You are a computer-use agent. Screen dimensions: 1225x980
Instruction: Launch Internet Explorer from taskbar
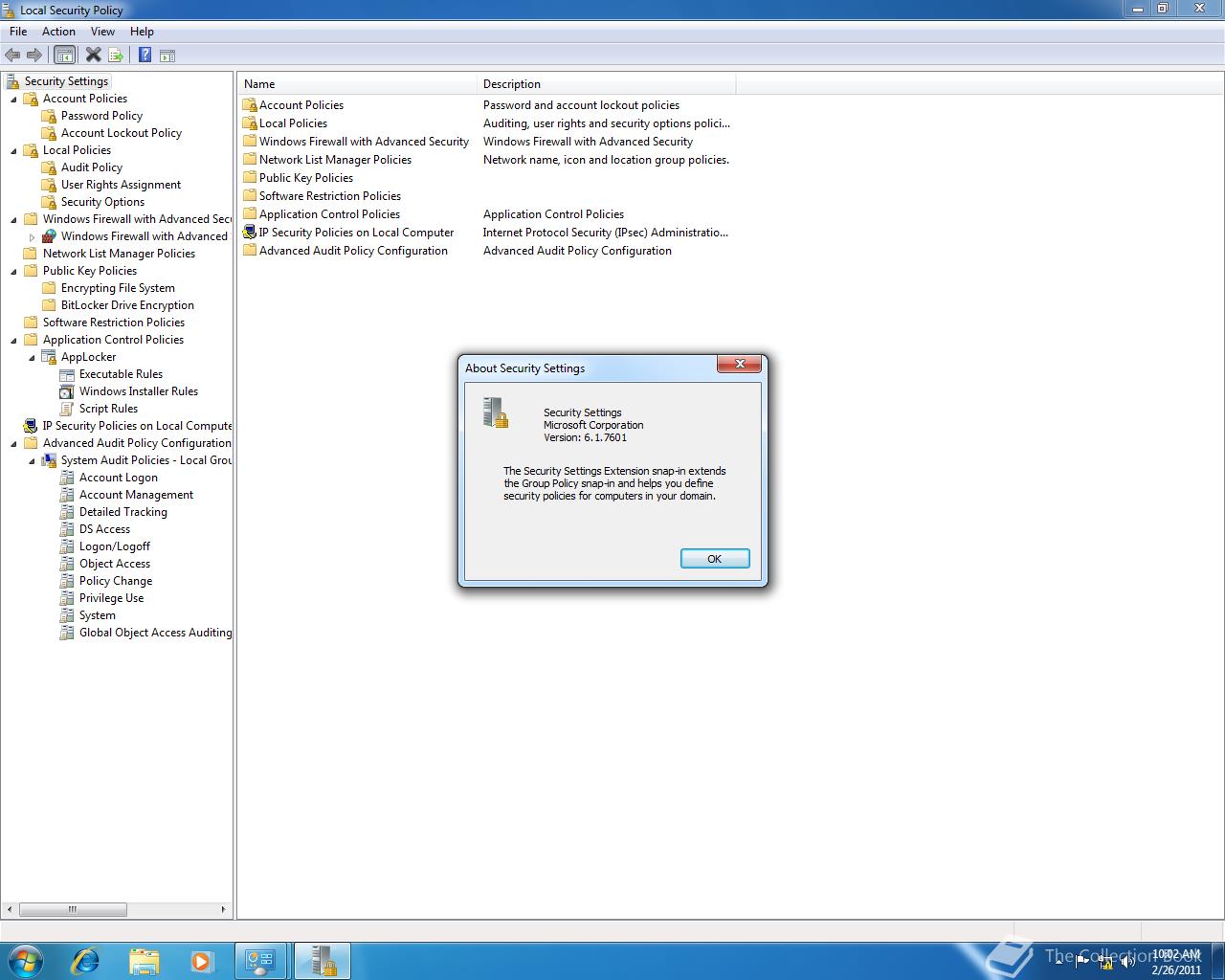click(x=85, y=960)
